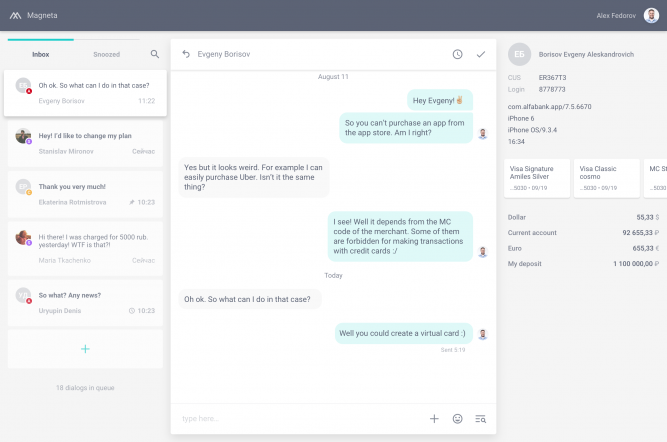This screenshot has height=442, width=667.
Task: Switch to the Inbox tab
Action: click(40, 54)
